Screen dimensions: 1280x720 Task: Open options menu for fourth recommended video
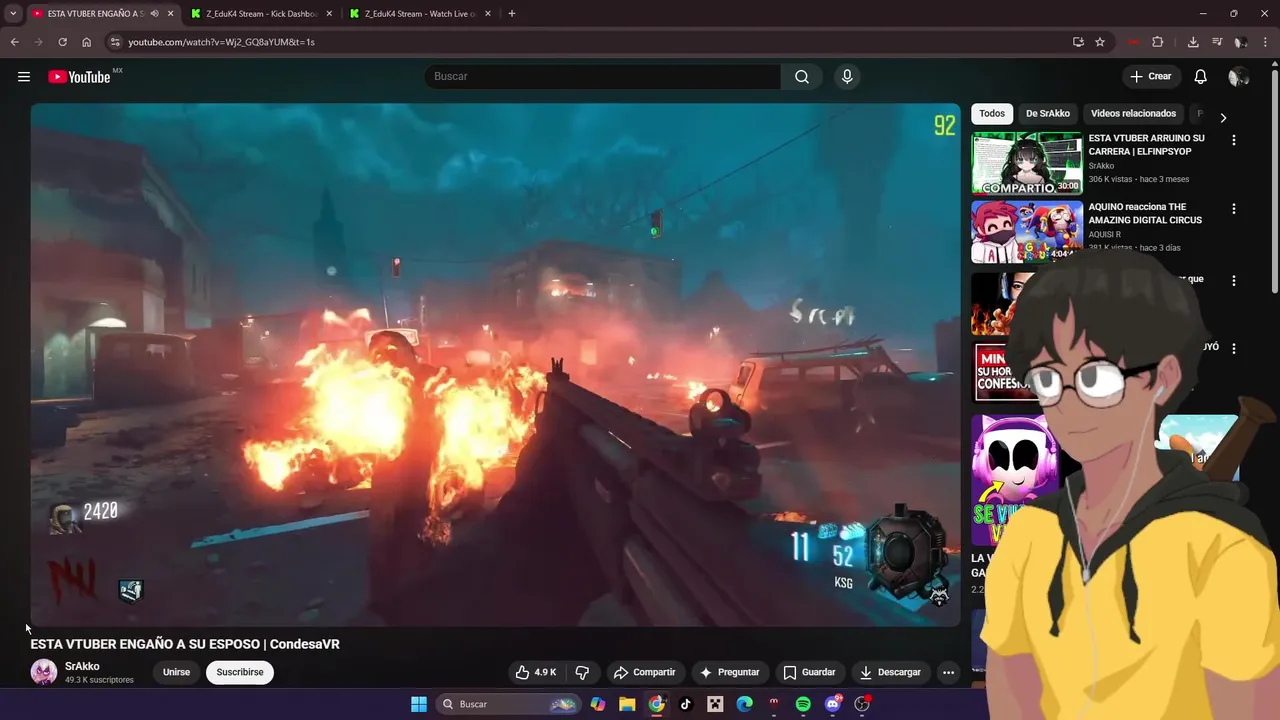1233,349
